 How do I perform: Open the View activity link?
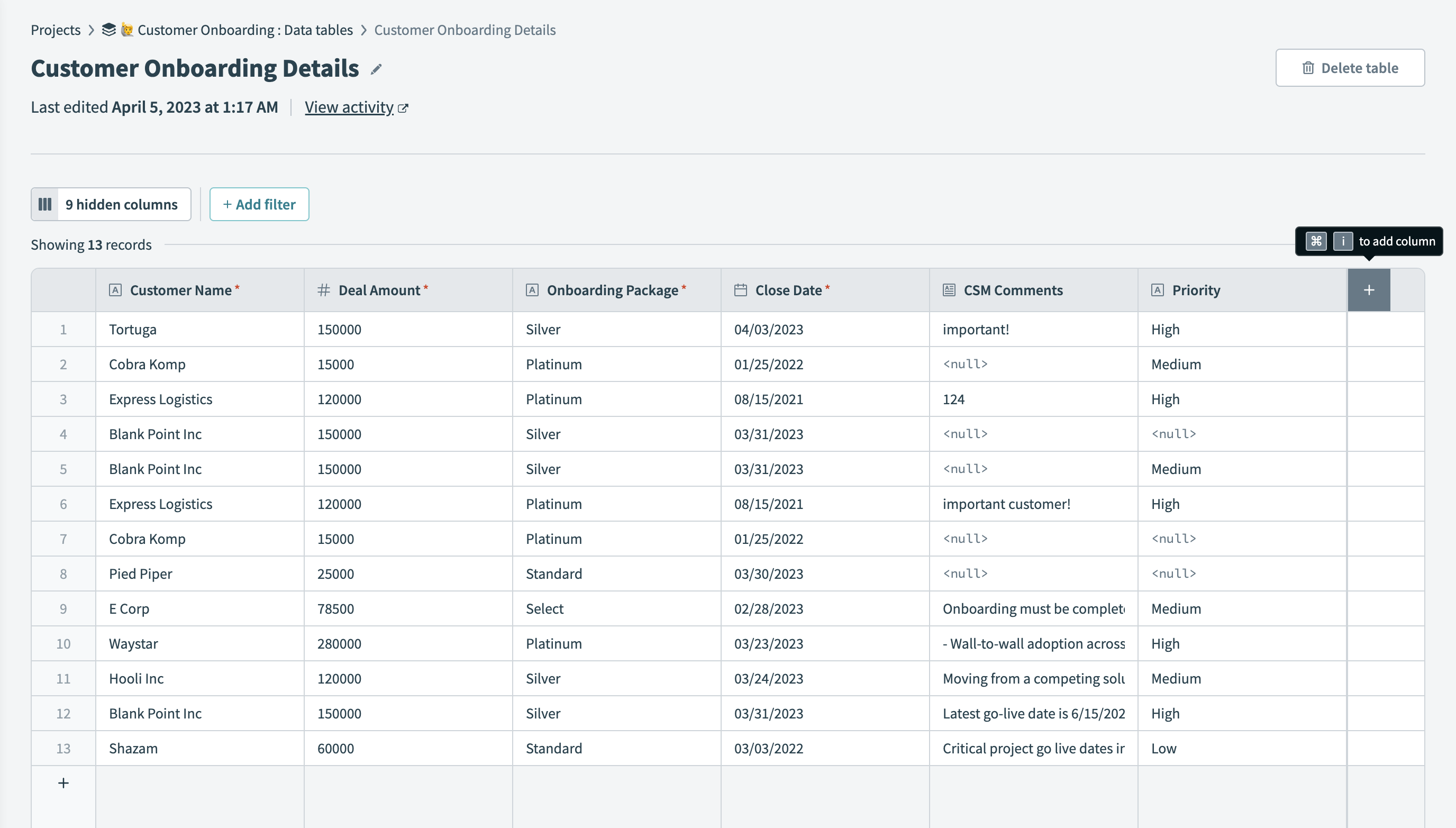point(349,106)
